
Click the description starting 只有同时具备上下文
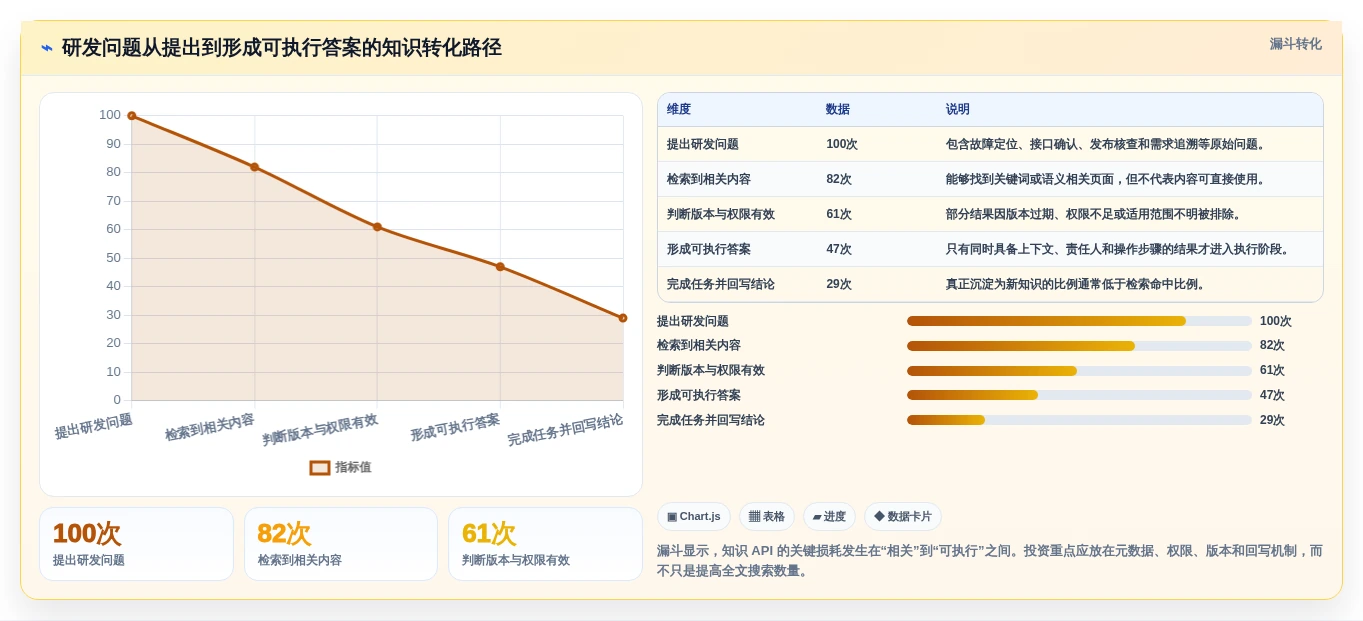tap(1120, 249)
